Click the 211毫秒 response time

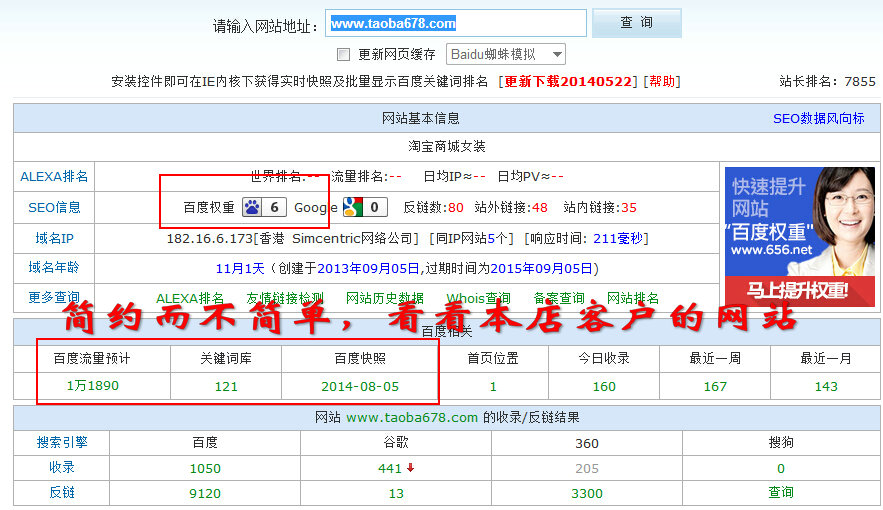click(x=618, y=239)
